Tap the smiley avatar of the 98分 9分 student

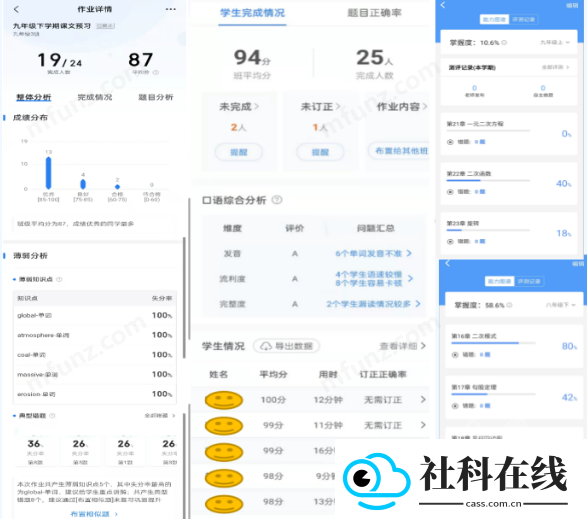click(224, 477)
